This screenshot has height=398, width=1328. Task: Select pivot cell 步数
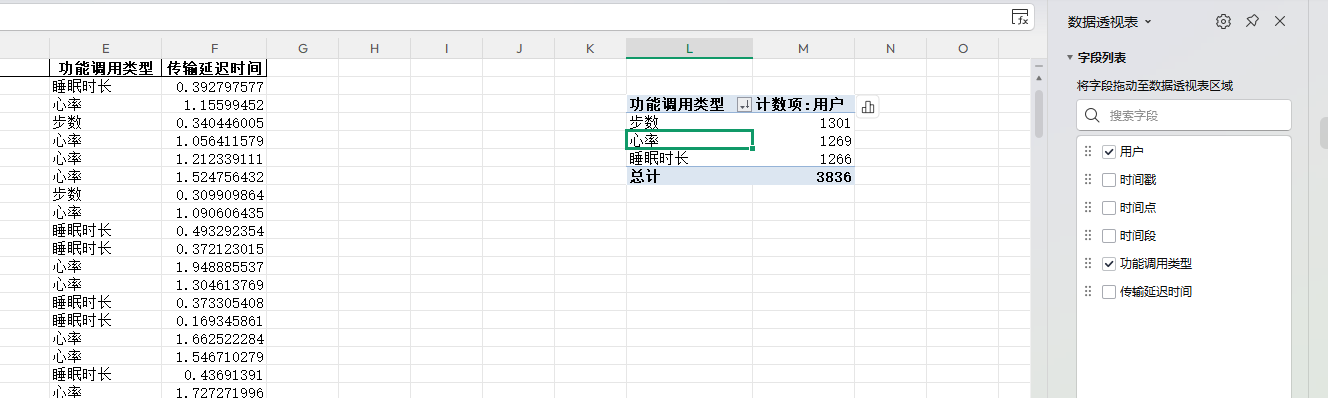[690, 122]
